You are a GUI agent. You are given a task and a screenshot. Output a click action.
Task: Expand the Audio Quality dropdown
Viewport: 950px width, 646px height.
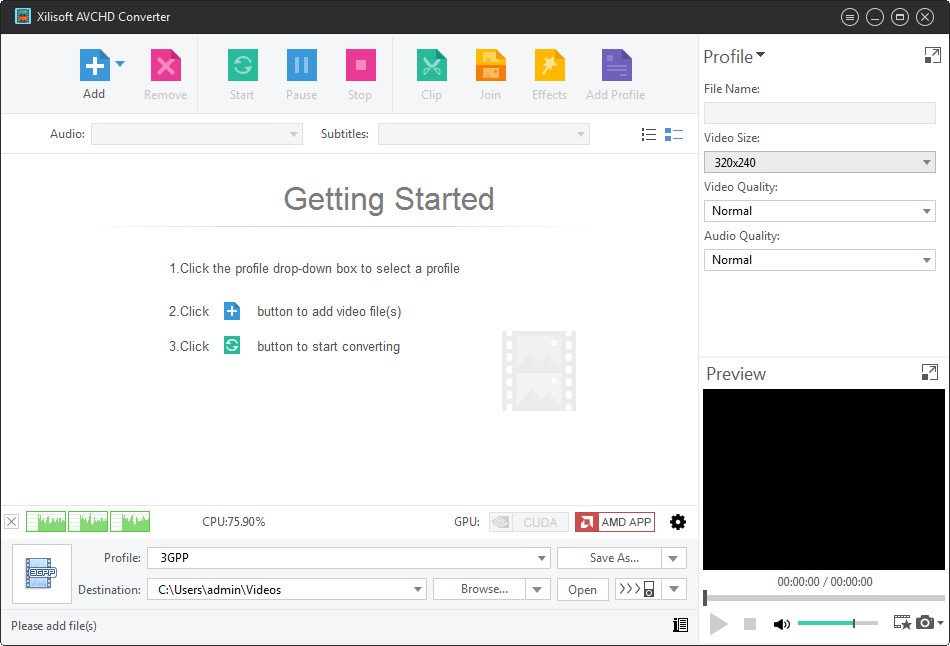point(819,259)
